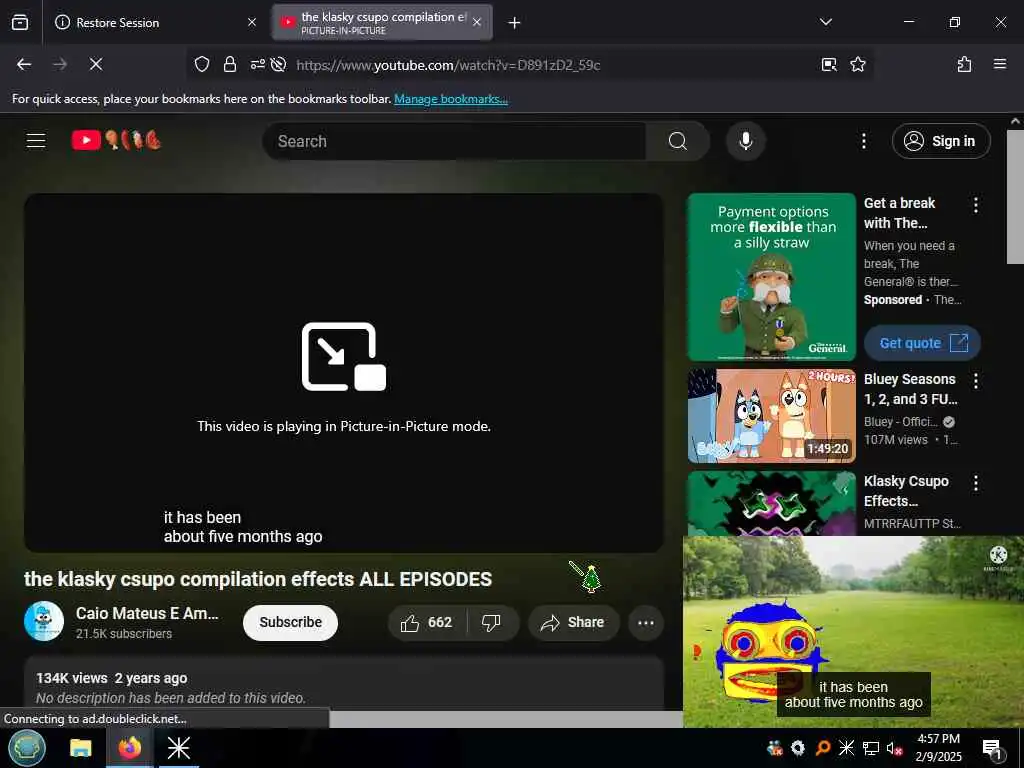Bookmark this page with star icon
This screenshot has width=1024, height=768.
click(x=857, y=64)
